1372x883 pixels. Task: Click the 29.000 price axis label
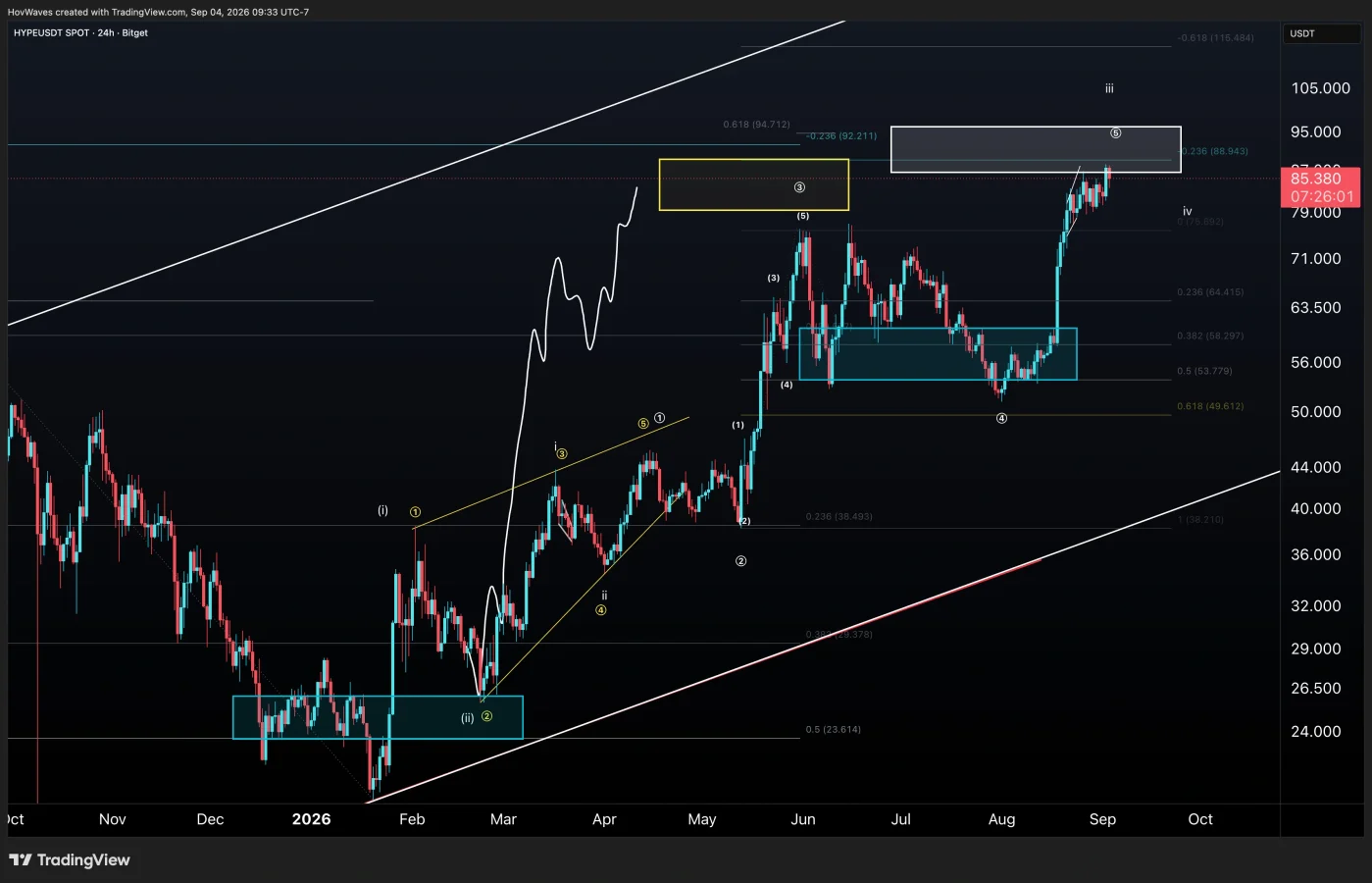click(x=1315, y=649)
